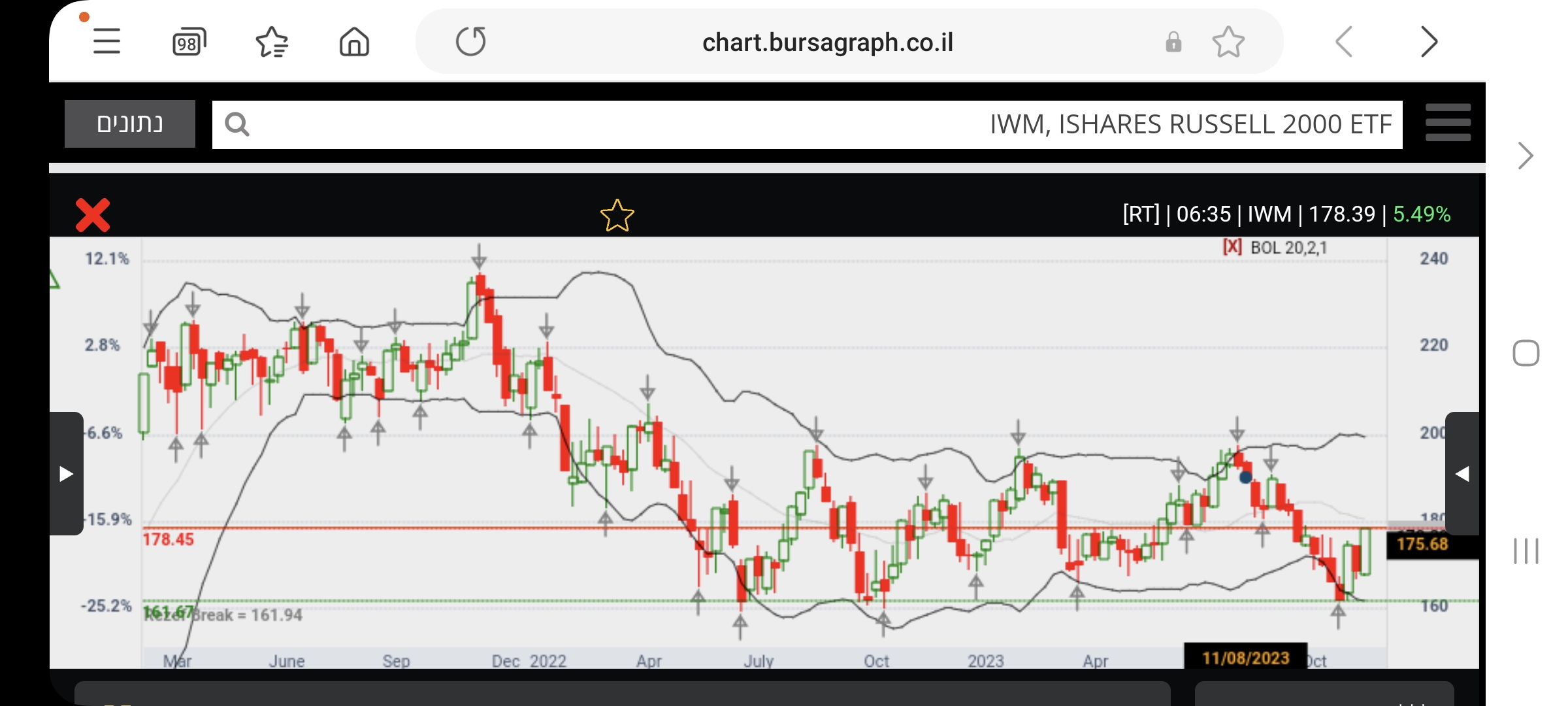Remove BOL 20,2,1 indicator via [X]
The width and height of the screenshot is (1568, 706).
tap(1232, 247)
